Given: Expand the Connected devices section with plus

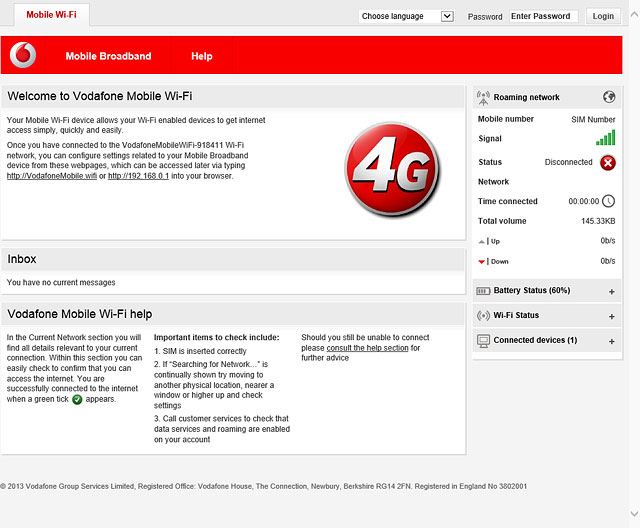Looking at the screenshot, I should 611,342.
